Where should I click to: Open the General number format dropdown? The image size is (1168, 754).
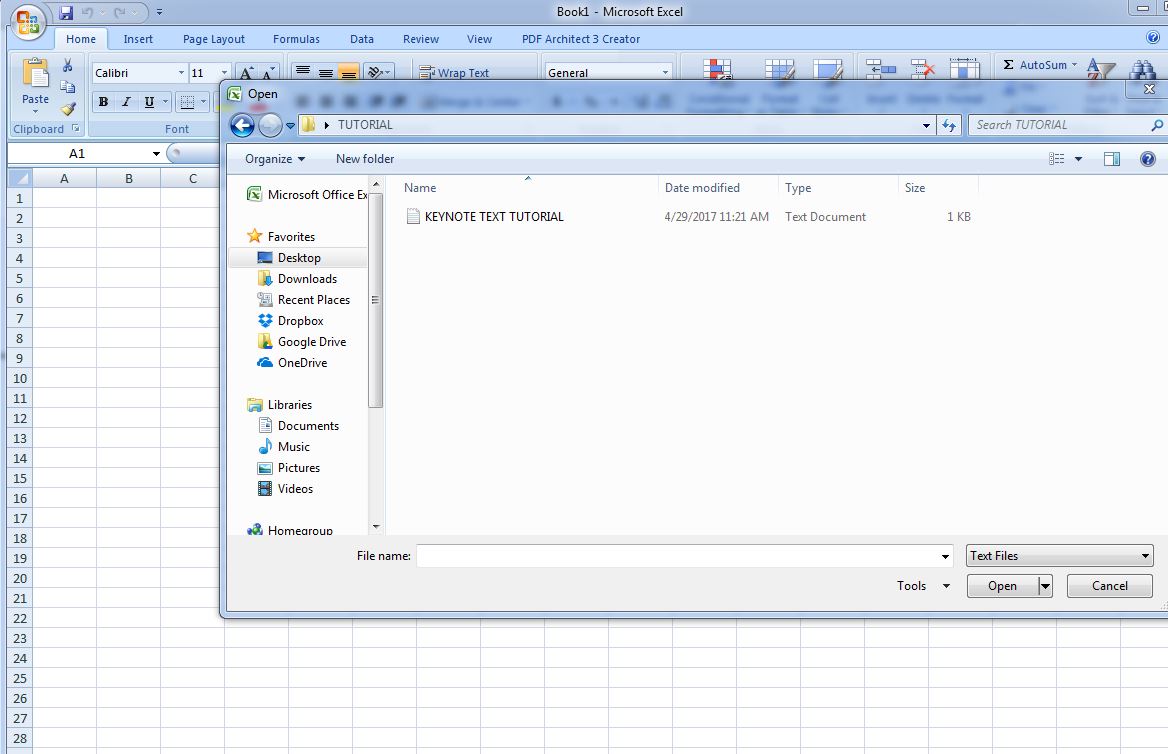point(665,72)
